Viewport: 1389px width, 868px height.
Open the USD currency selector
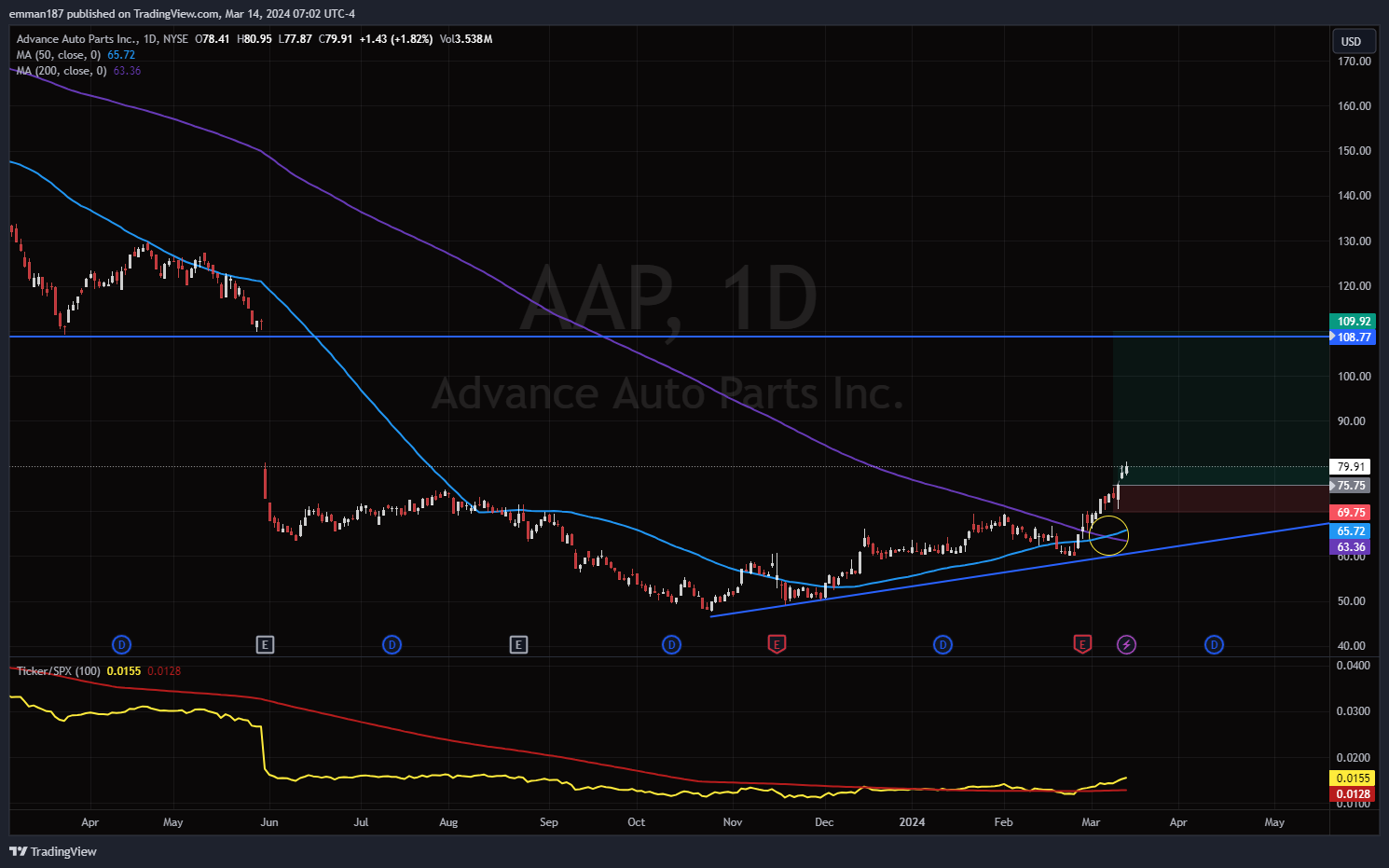1352,41
